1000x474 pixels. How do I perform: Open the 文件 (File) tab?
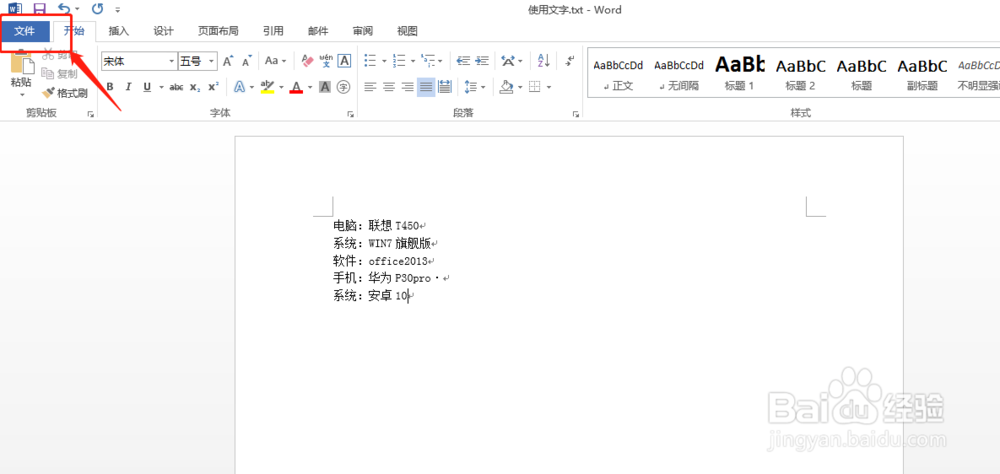click(25, 31)
